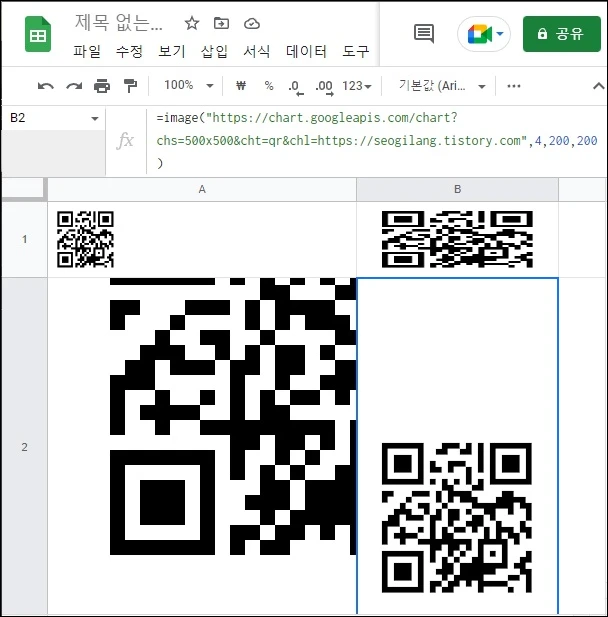Open the 보기 menu
Viewport: 608px width, 617px height.
172,51
